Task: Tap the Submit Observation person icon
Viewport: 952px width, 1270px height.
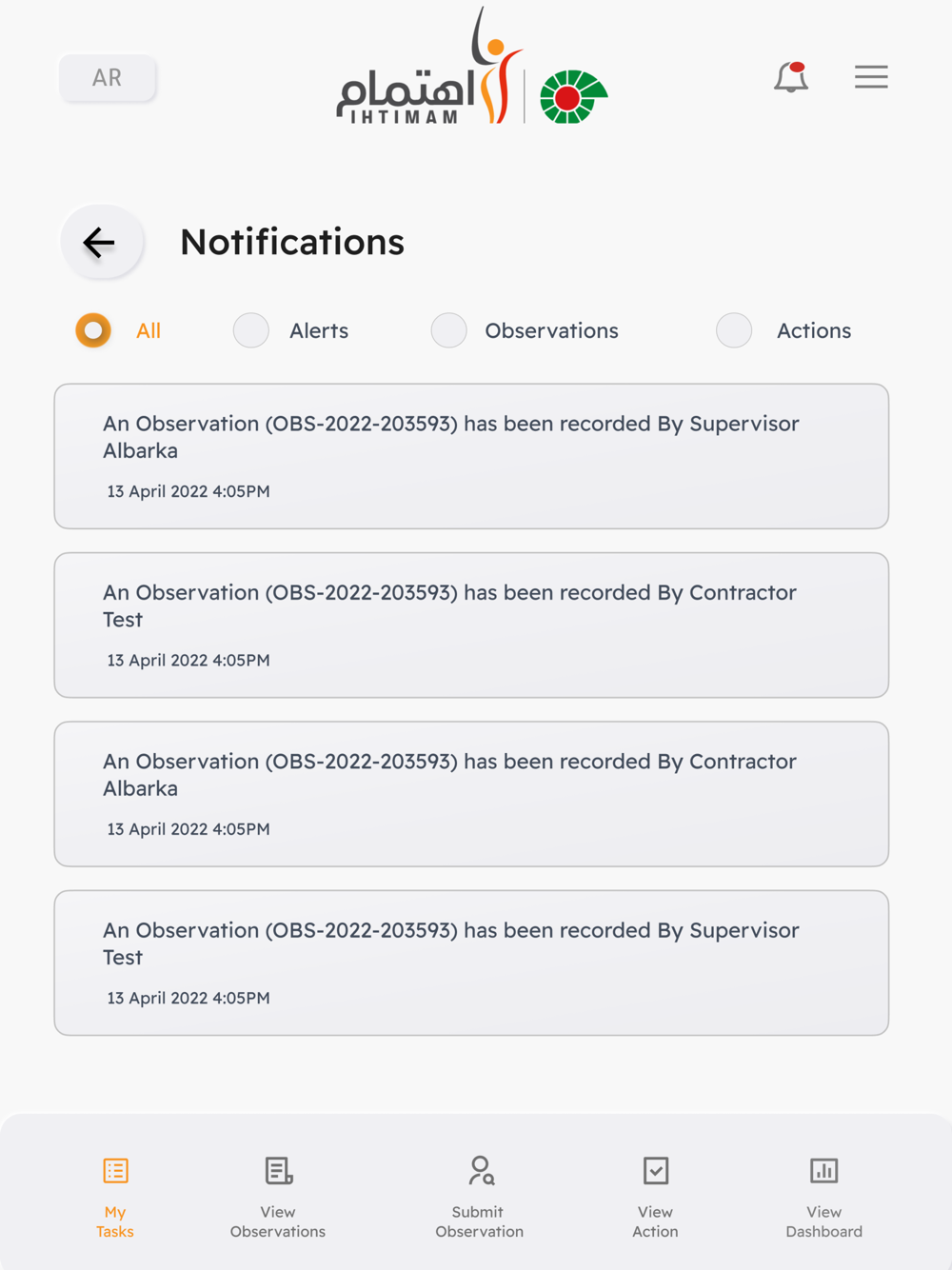Action: (481, 1170)
